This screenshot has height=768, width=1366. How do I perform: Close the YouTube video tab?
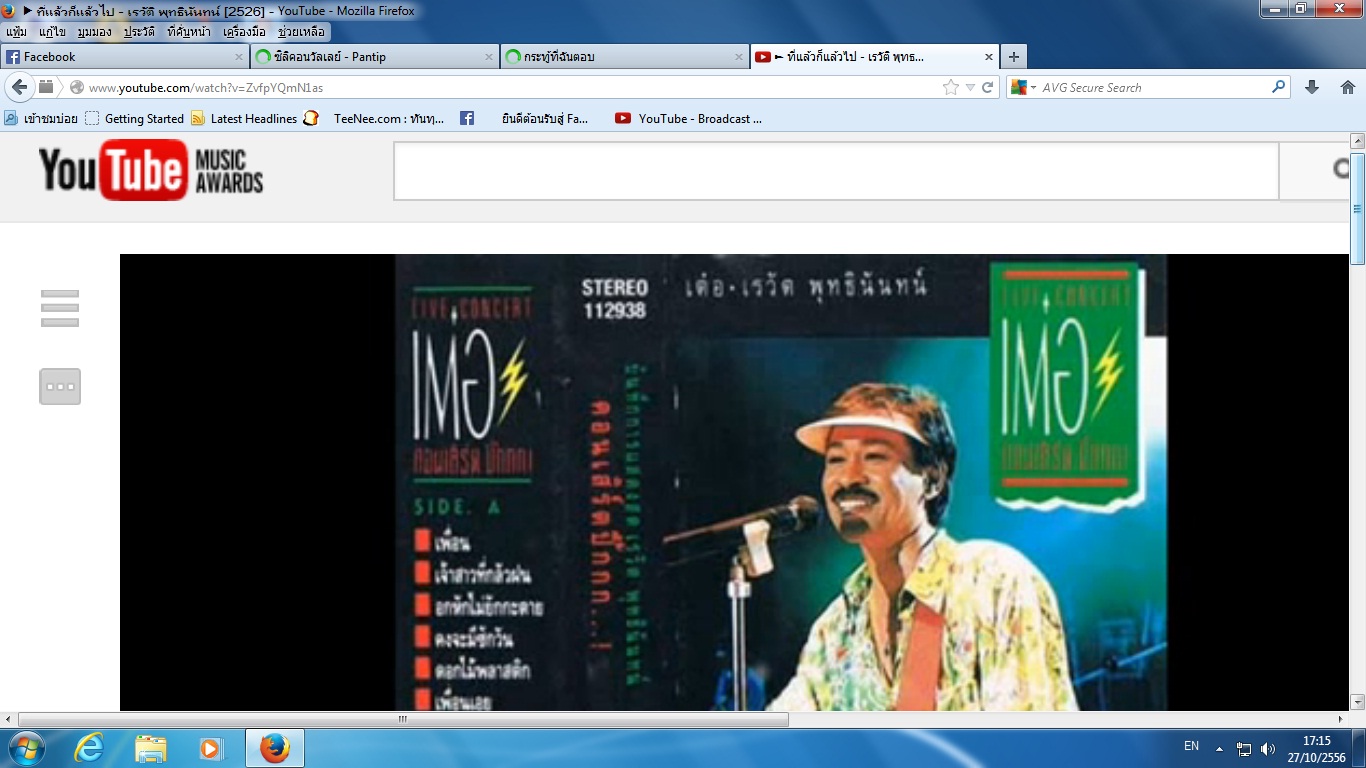[989, 57]
